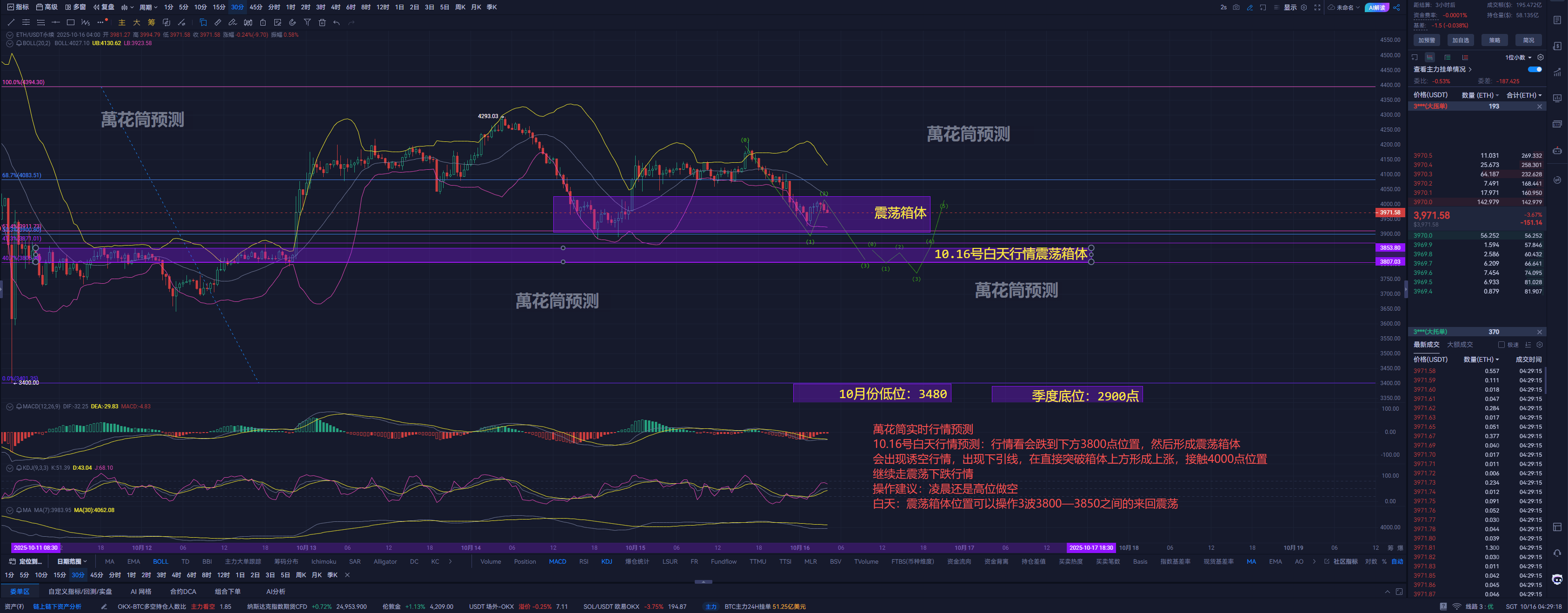Expand the 周期 period dropdown
Viewport: 1568px width, 613px height.
[x=148, y=7]
